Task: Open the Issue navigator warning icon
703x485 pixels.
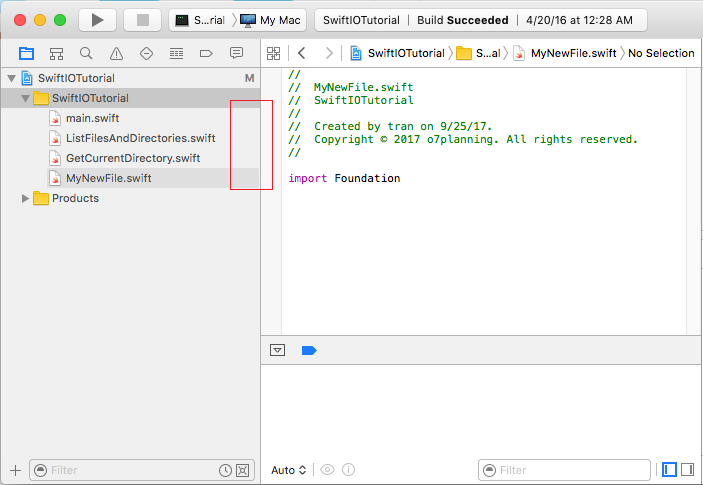Action: (116, 53)
